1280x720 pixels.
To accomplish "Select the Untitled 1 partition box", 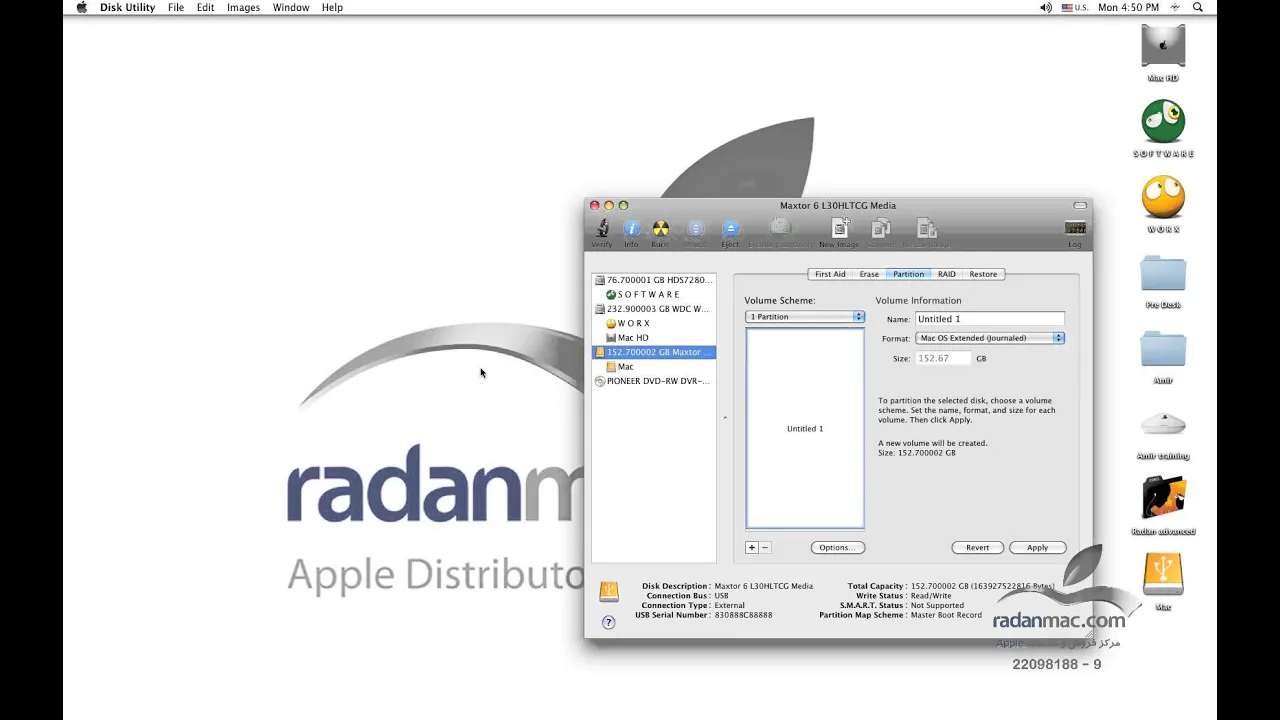I will [805, 428].
